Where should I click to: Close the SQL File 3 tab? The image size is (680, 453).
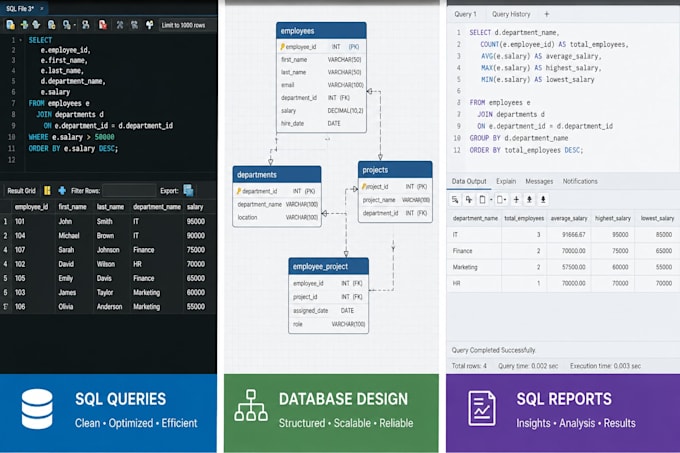click(x=42, y=9)
